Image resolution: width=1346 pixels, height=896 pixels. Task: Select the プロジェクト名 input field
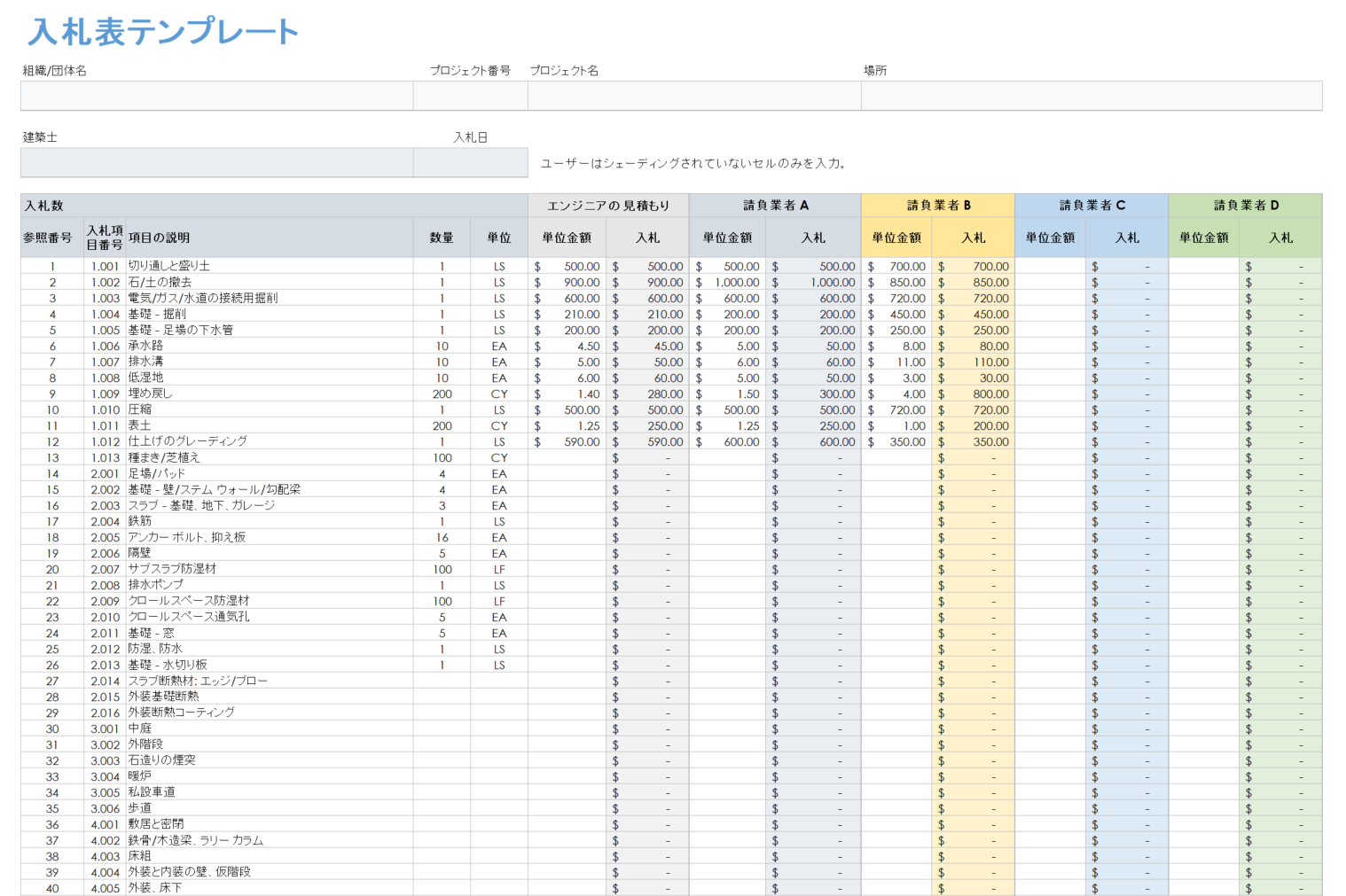[694, 96]
